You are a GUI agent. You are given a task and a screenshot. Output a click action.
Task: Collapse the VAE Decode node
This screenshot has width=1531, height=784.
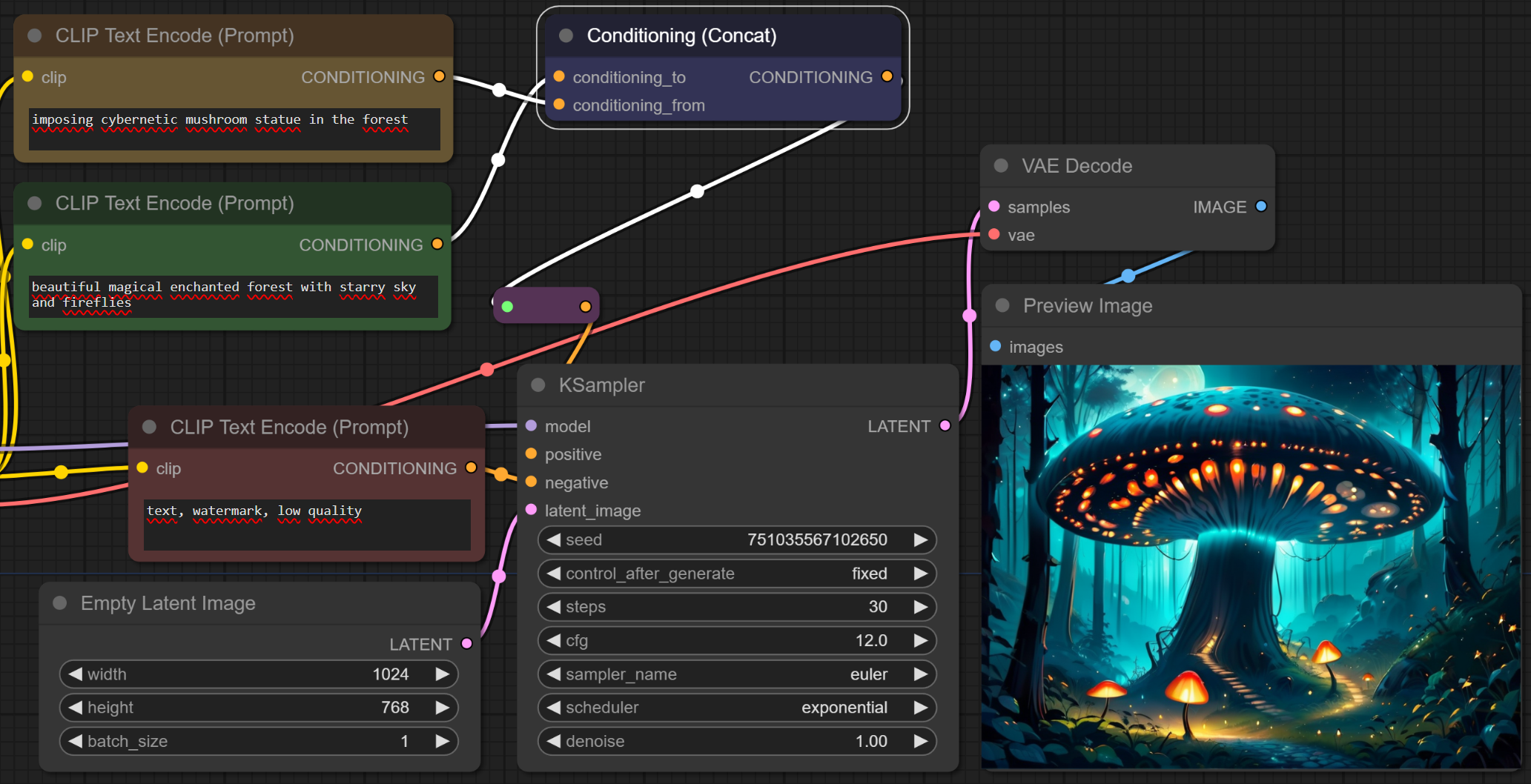1001,166
